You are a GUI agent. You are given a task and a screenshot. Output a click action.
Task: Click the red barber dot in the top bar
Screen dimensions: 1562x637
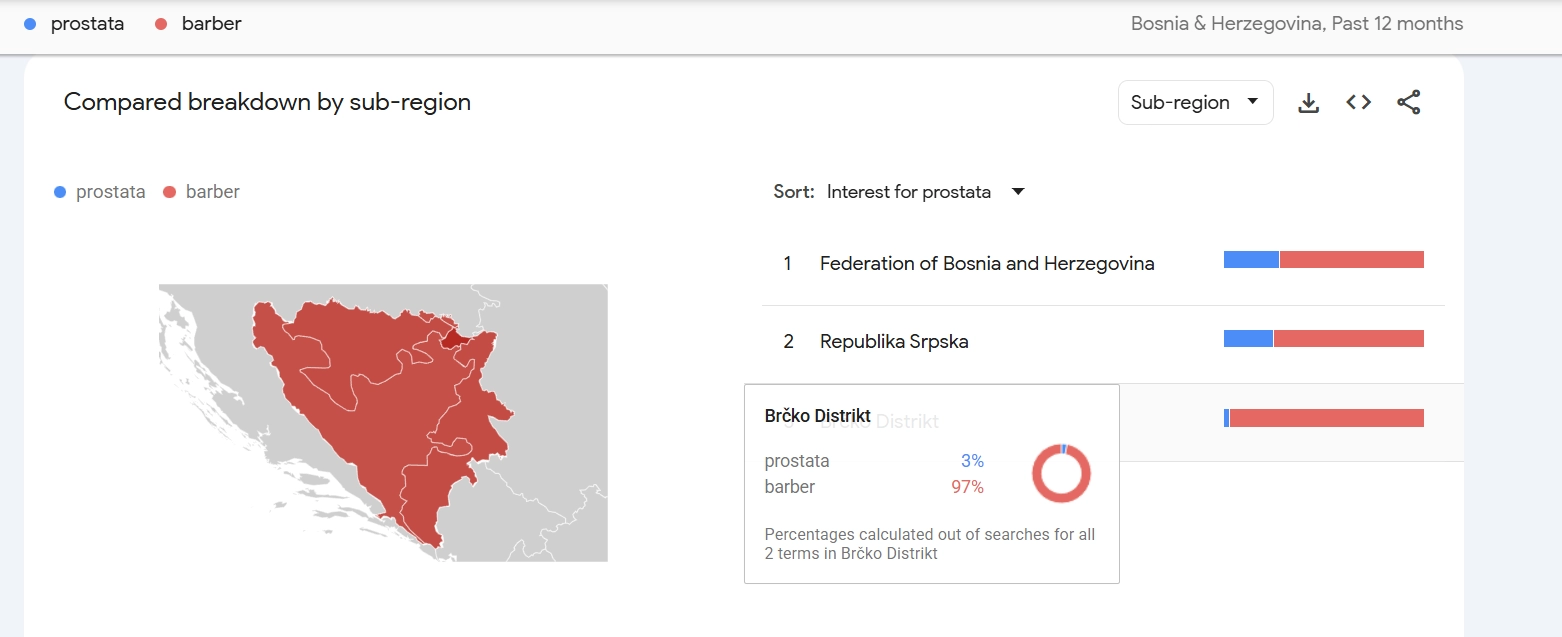(161, 24)
